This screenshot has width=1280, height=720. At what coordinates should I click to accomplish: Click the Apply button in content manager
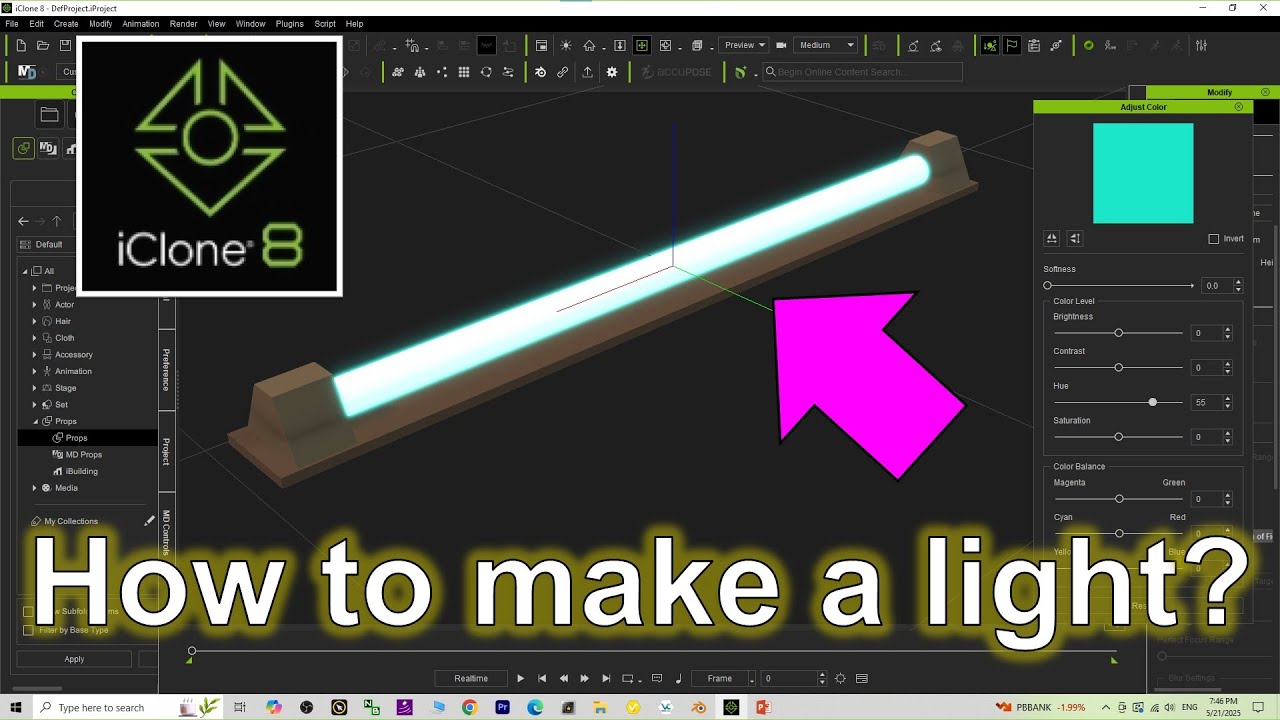pos(74,659)
